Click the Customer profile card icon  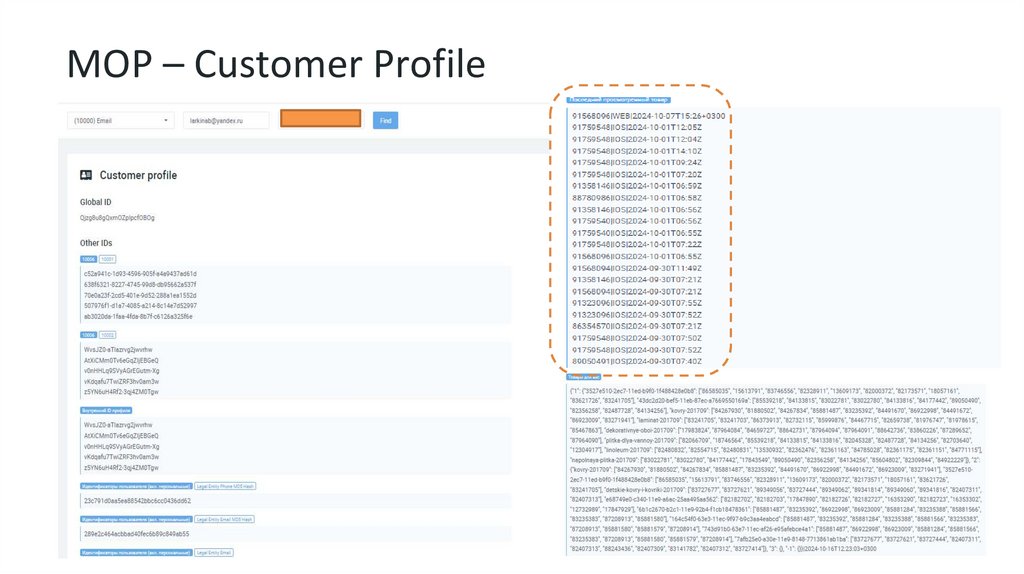pos(86,175)
